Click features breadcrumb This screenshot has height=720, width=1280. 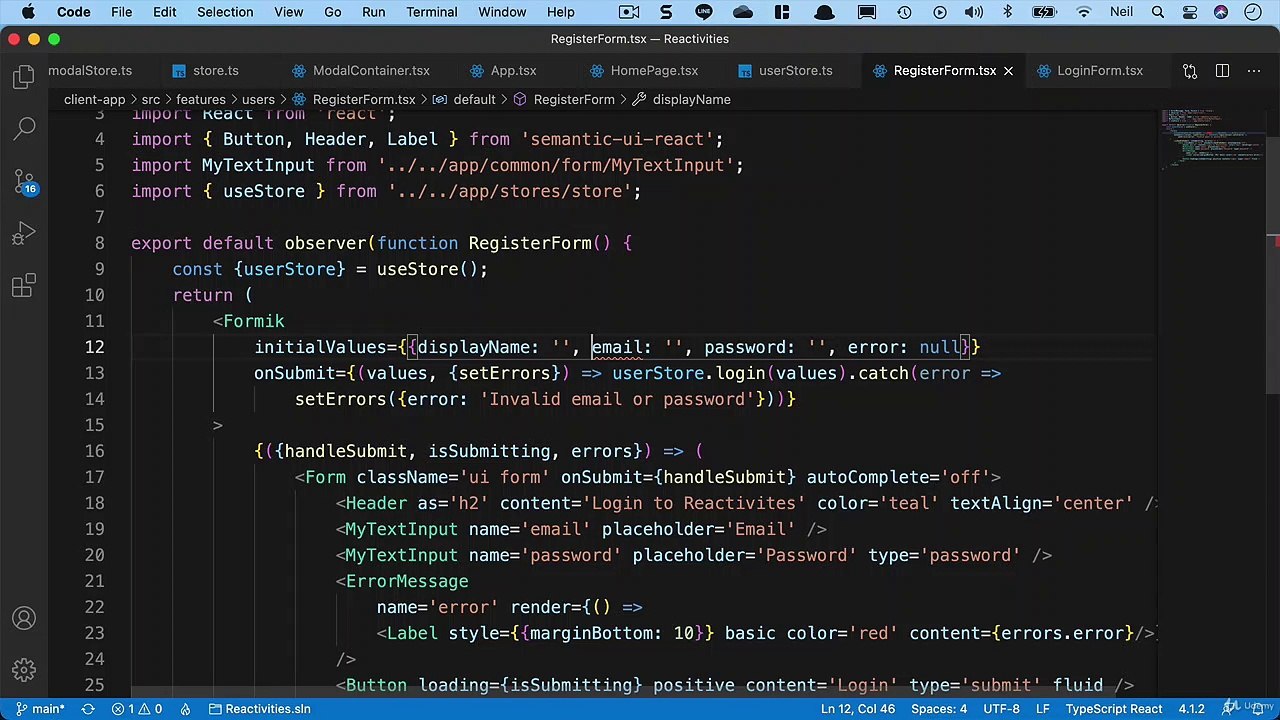[201, 100]
